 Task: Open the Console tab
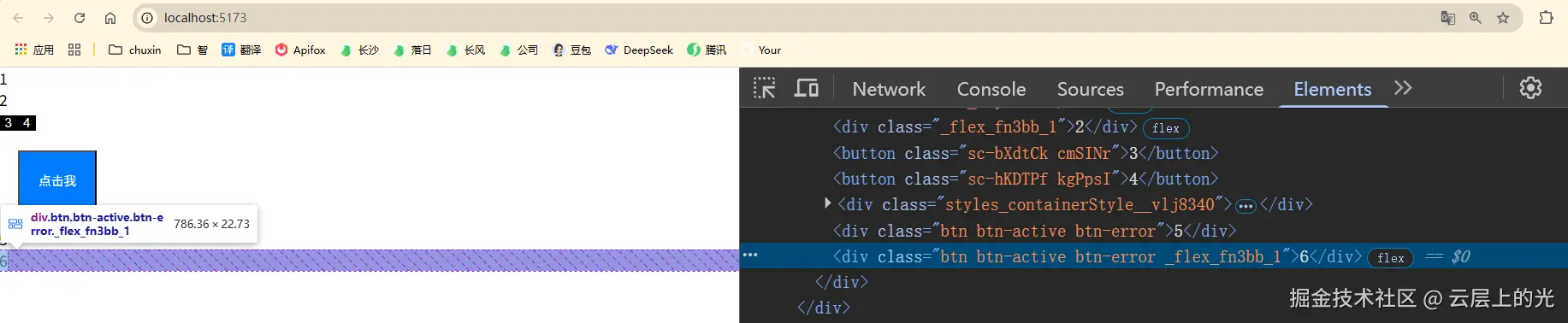click(991, 89)
